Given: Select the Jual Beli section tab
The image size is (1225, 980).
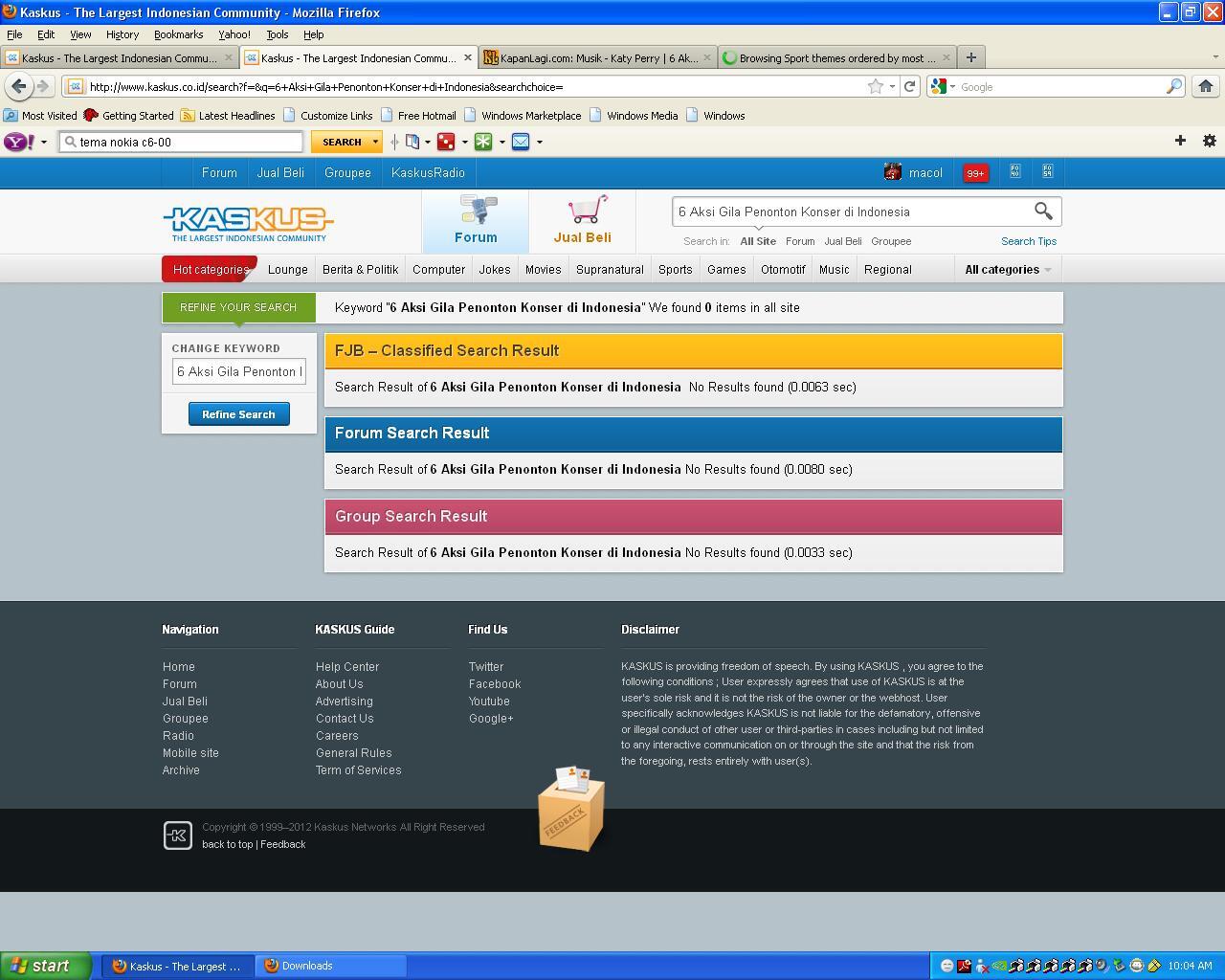Looking at the screenshot, I should pos(582,221).
